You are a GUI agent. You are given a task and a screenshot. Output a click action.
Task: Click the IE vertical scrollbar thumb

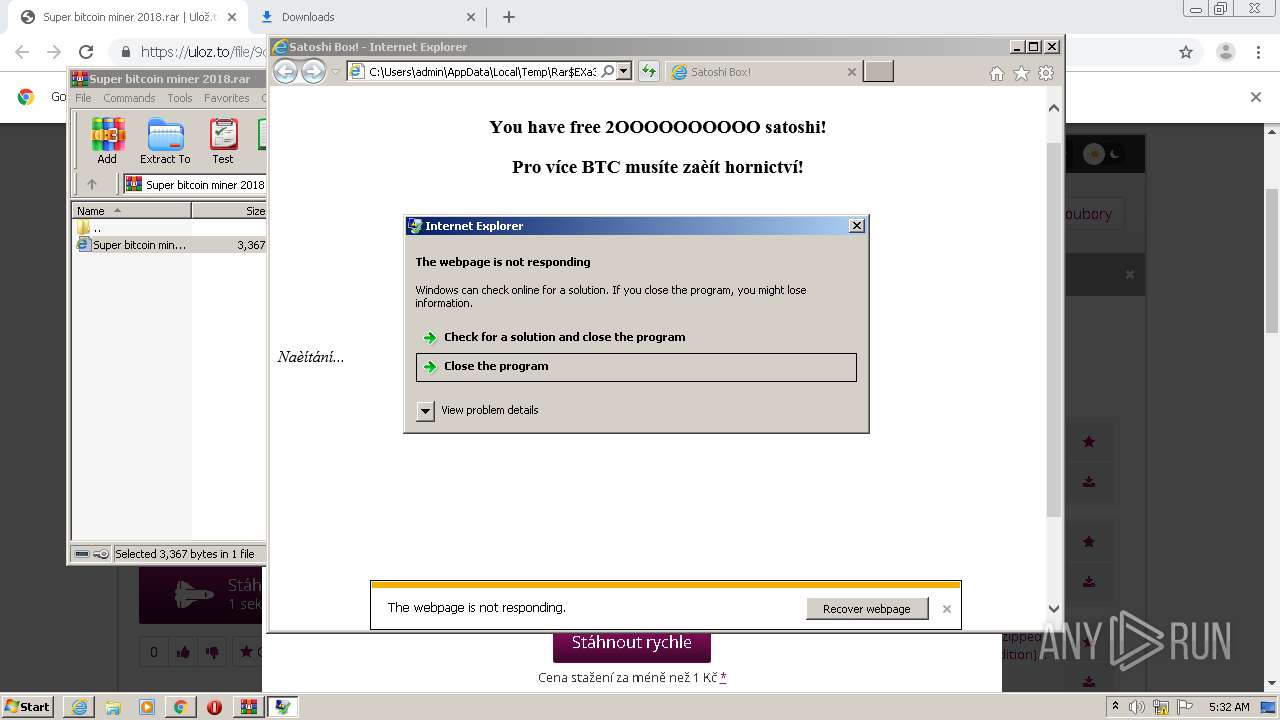pos(1054,330)
